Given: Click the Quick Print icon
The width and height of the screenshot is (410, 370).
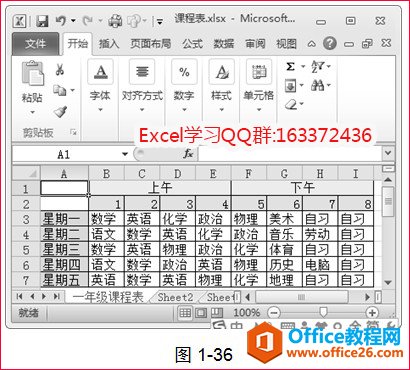Looking at the screenshot, I should (x=115, y=22).
